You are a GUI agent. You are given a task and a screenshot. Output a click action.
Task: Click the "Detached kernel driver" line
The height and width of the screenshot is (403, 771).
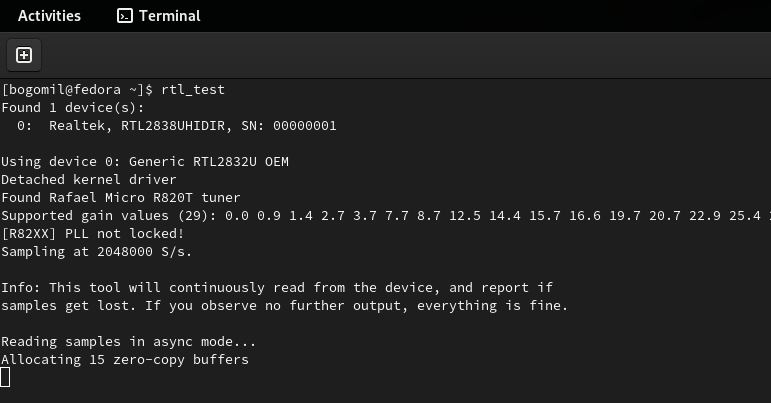click(x=90, y=180)
